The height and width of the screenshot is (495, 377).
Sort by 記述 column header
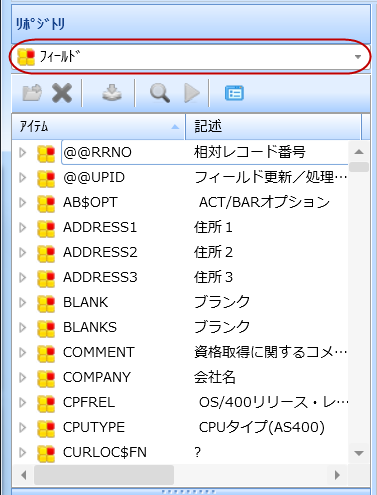point(273,127)
